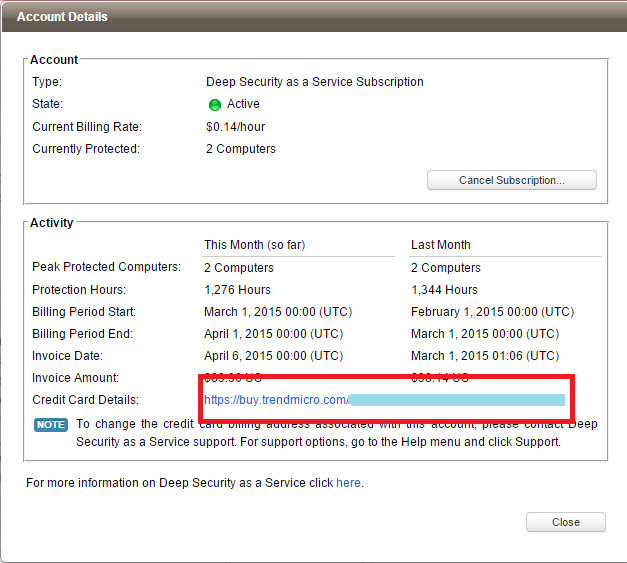
Task: Click the Currently Protected '2 Computers' value
Action: click(241, 149)
